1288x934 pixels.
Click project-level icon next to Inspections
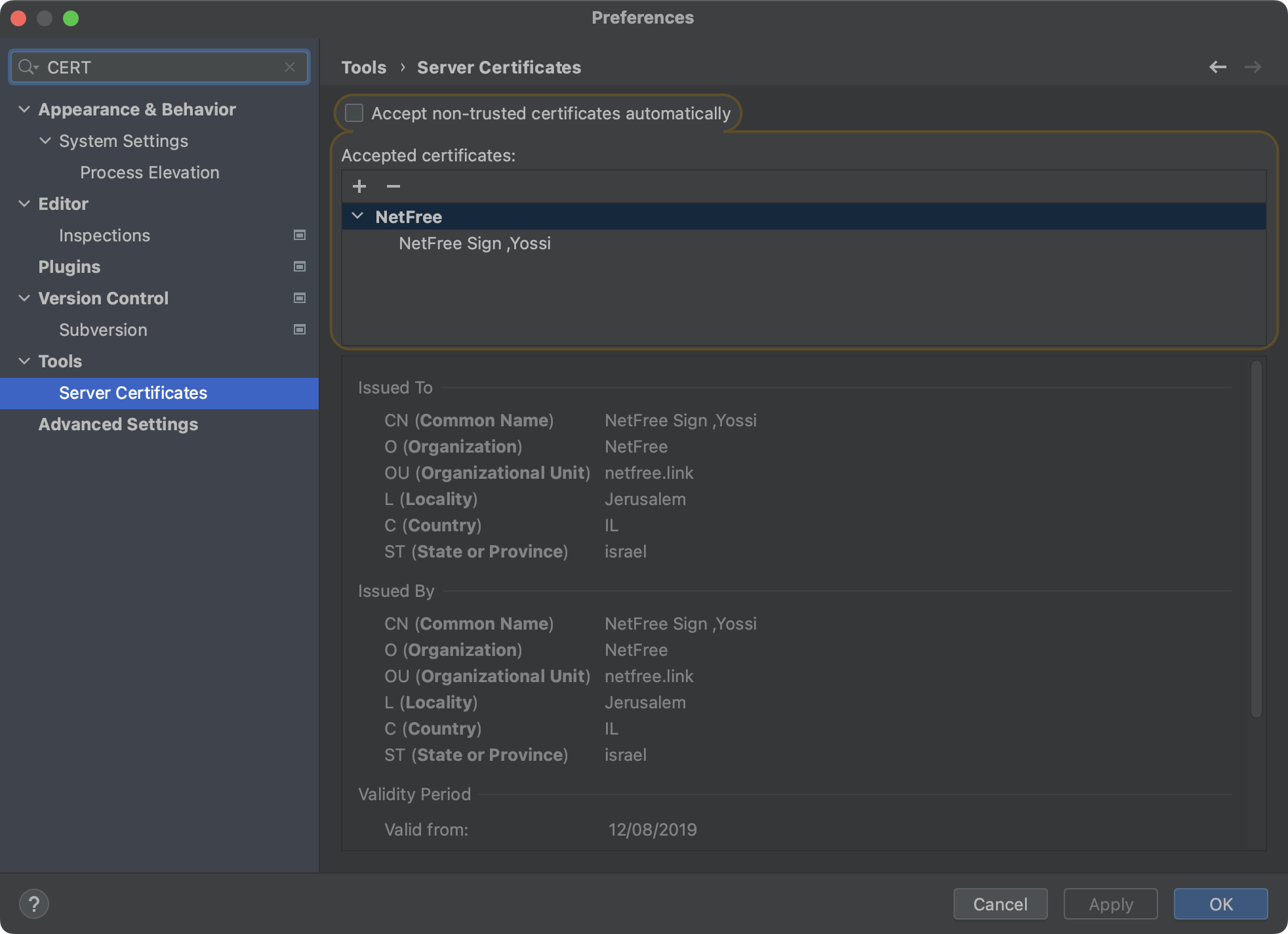click(300, 235)
